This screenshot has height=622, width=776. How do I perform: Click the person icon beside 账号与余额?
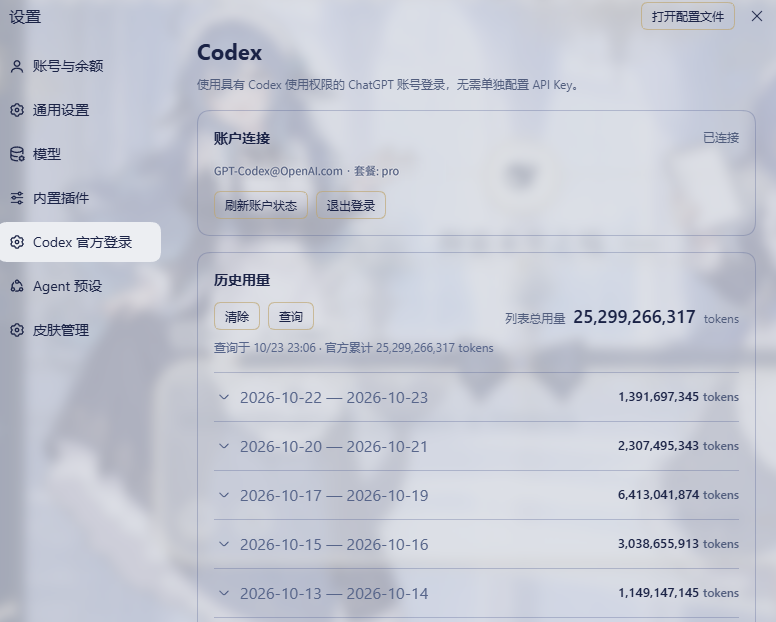(x=17, y=66)
